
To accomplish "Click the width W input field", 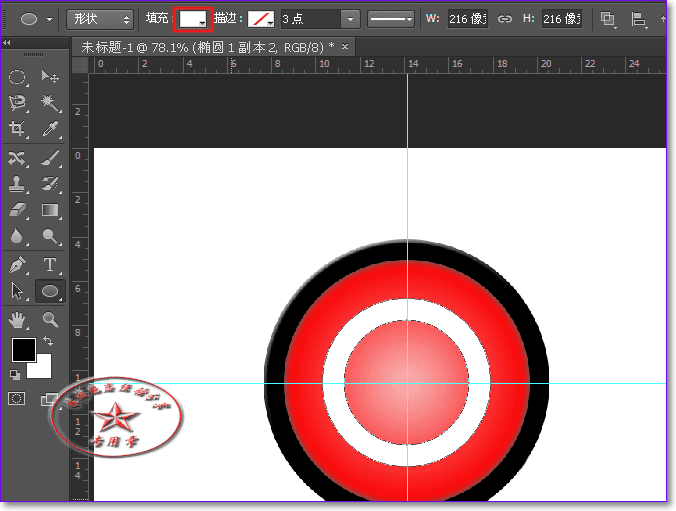I will click(469, 18).
